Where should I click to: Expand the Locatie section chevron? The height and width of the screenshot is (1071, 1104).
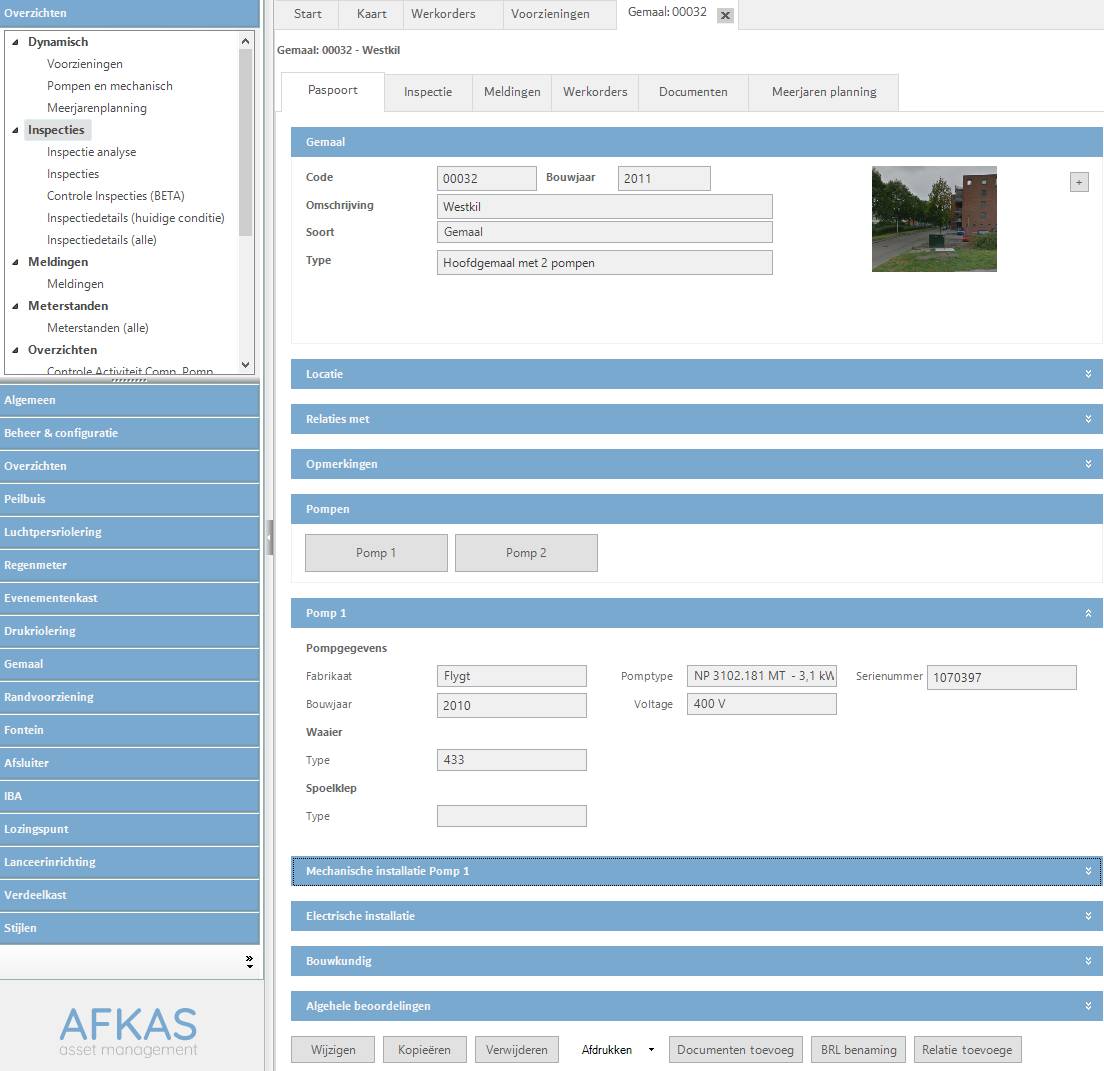click(1088, 374)
